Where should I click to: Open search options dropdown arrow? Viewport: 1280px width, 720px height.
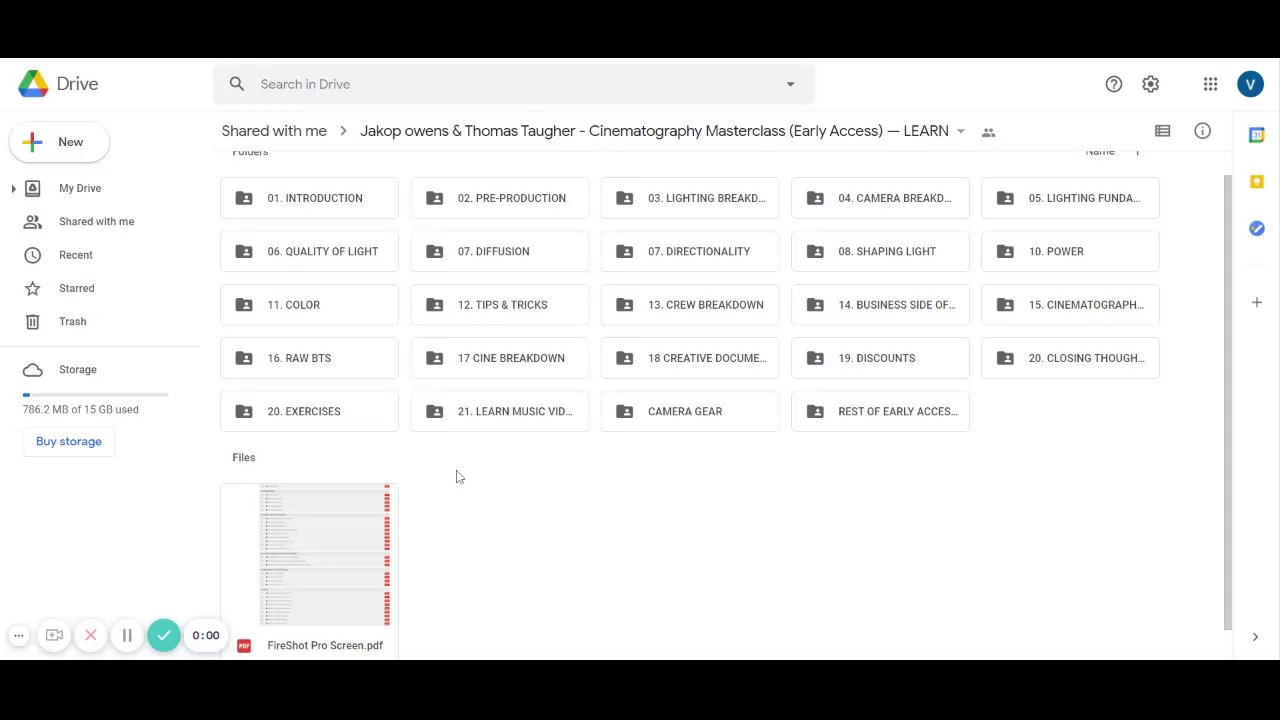[790, 84]
